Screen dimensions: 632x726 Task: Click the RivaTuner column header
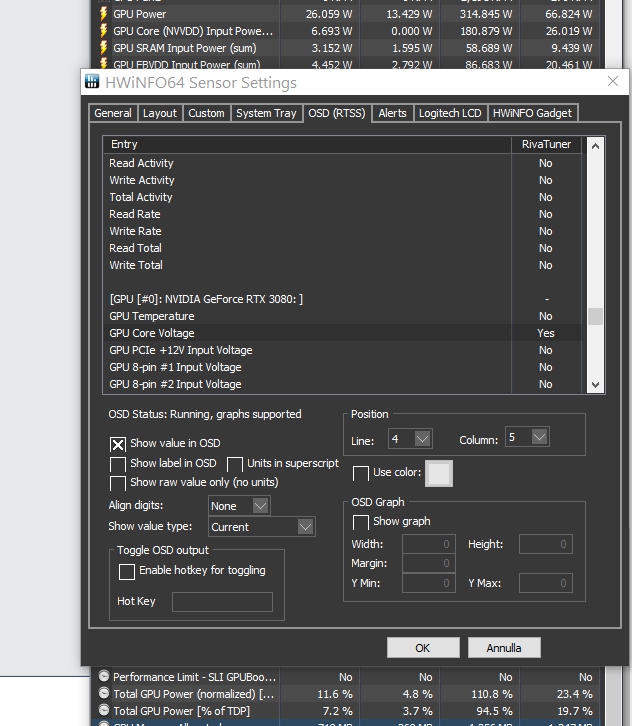point(546,144)
